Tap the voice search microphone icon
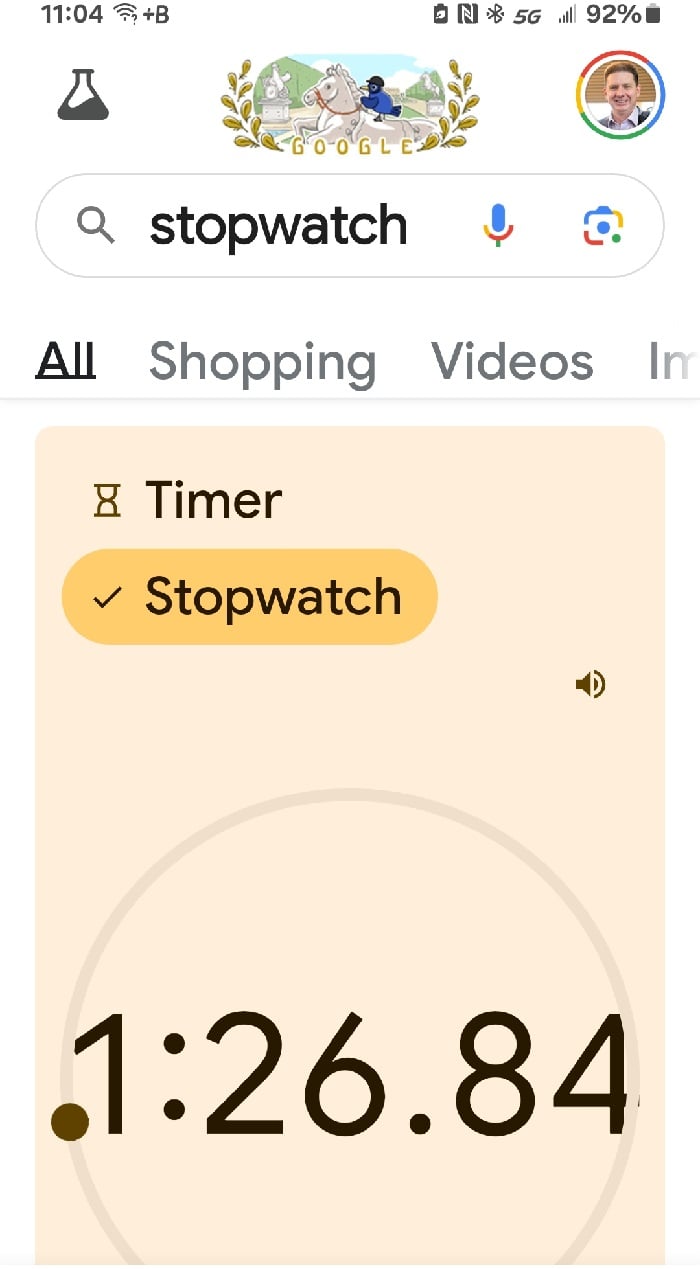The height and width of the screenshot is (1269, 700). pos(497,225)
